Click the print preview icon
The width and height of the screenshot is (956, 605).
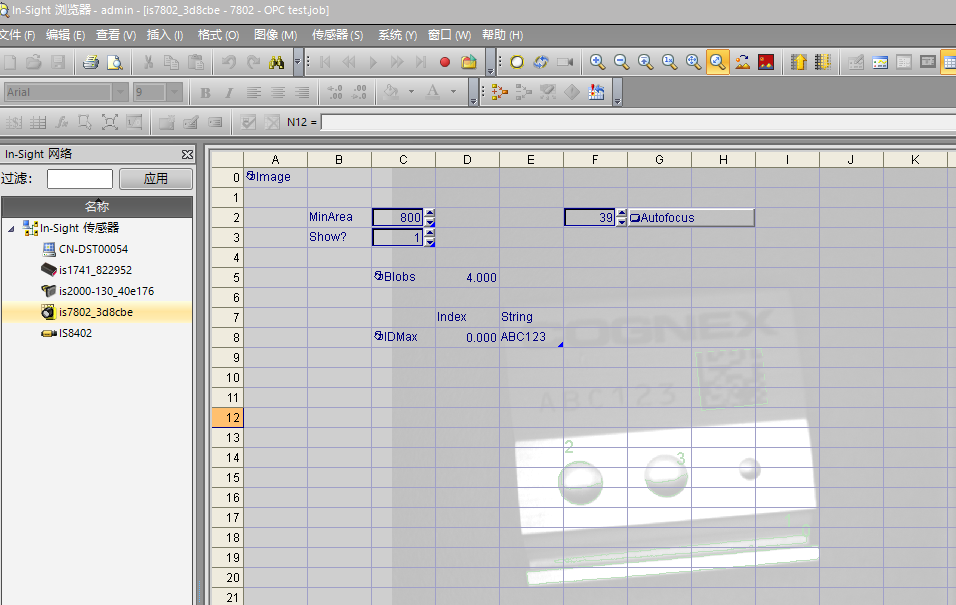tap(114, 62)
